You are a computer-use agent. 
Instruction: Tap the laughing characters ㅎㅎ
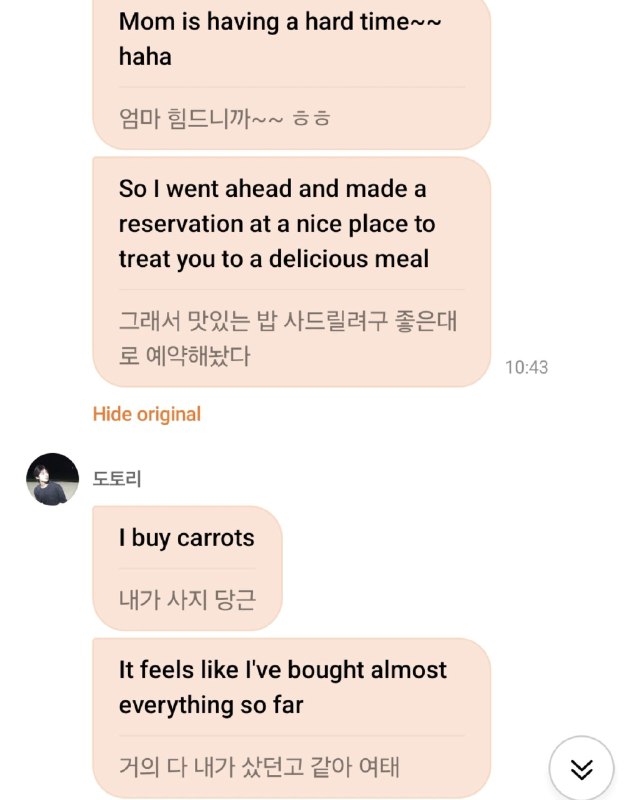click(312, 118)
